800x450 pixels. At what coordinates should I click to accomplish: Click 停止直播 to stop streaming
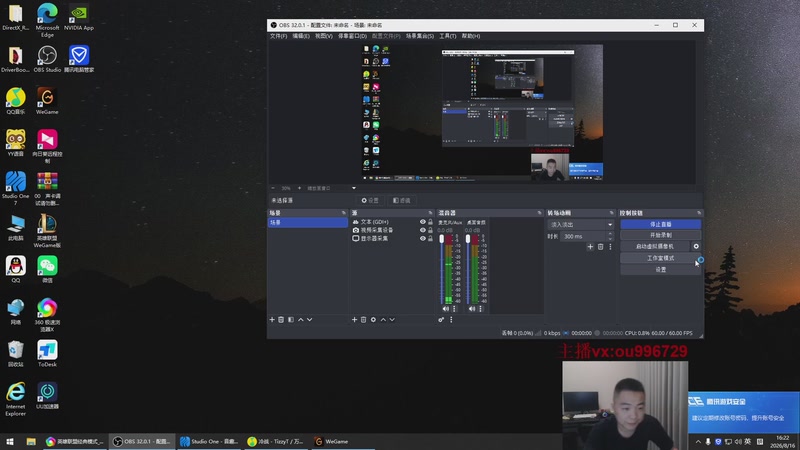coord(660,224)
